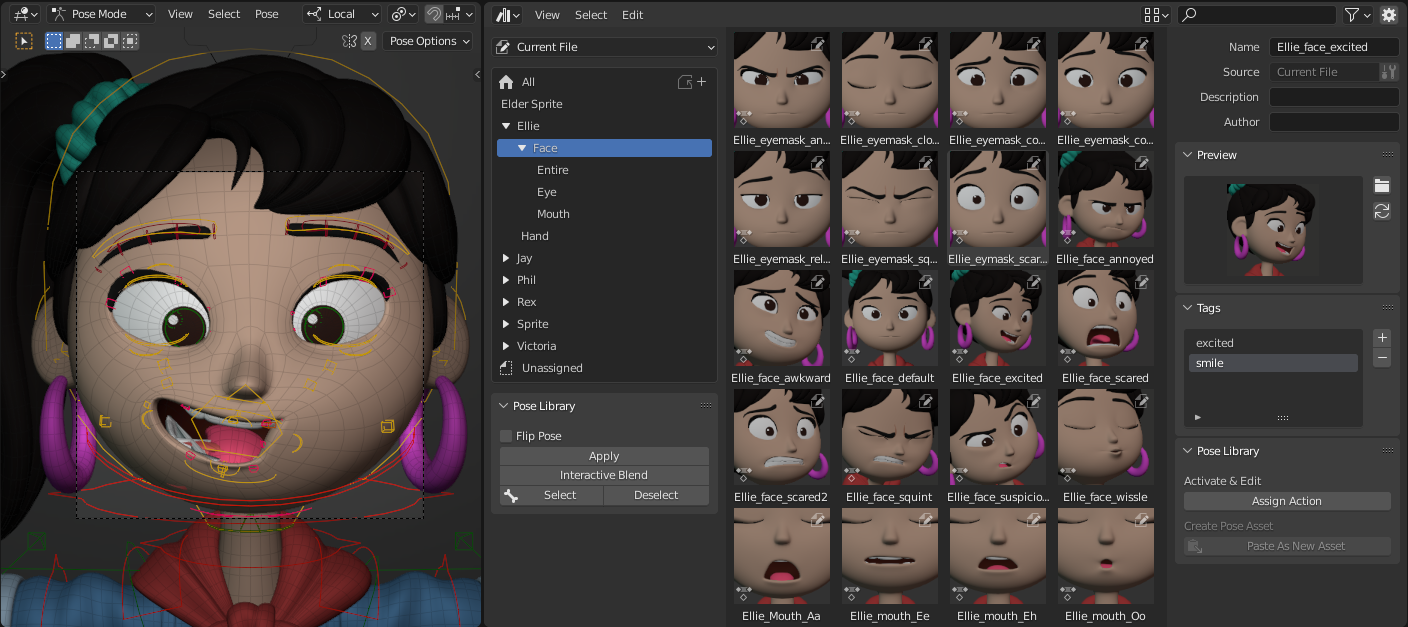Open the Edit menu in the asset browser

633,14
